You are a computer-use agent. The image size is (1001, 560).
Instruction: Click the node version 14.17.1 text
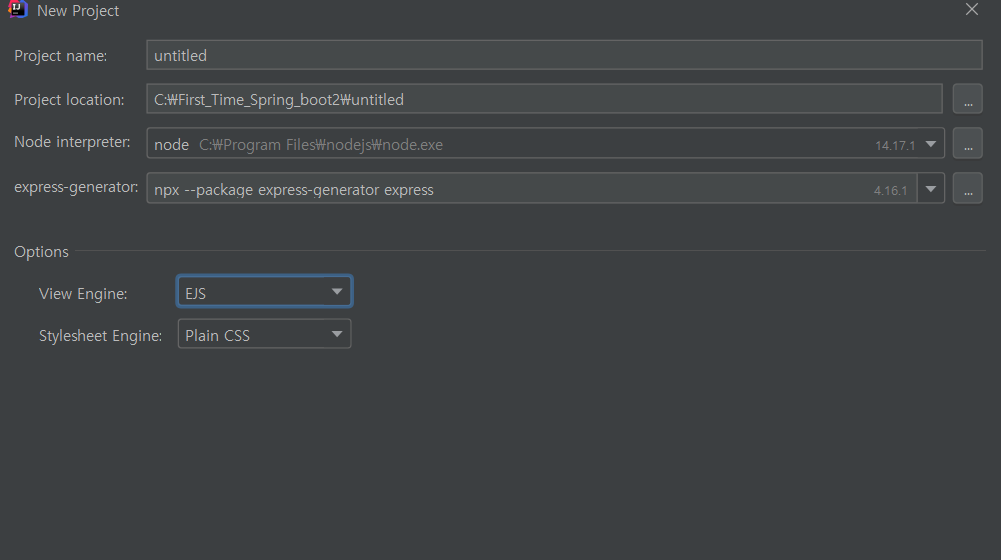coord(895,146)
